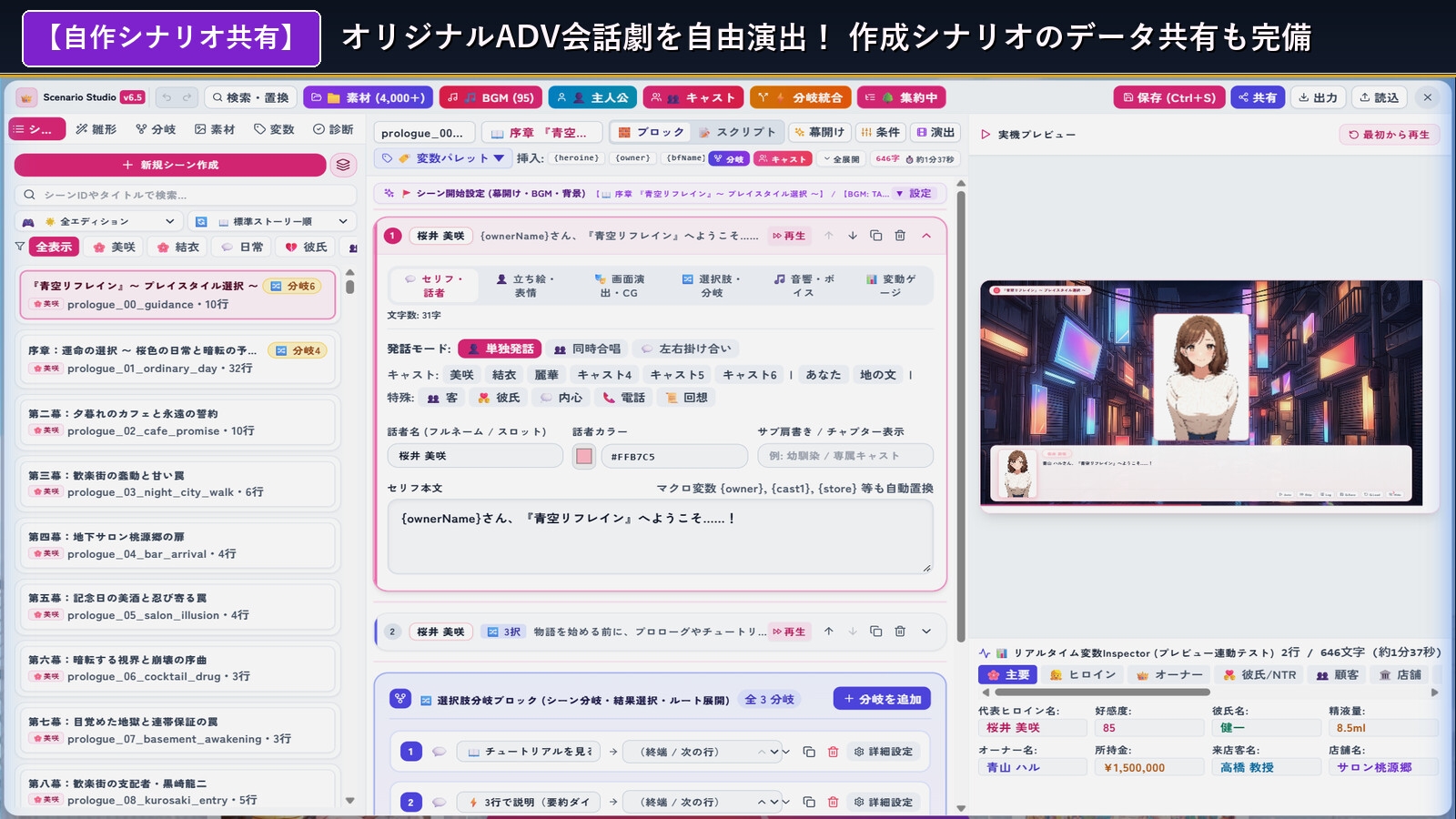Toggle ブロック editor view
The height and width of the screenshot is (819, 1456).
[652, 133]
